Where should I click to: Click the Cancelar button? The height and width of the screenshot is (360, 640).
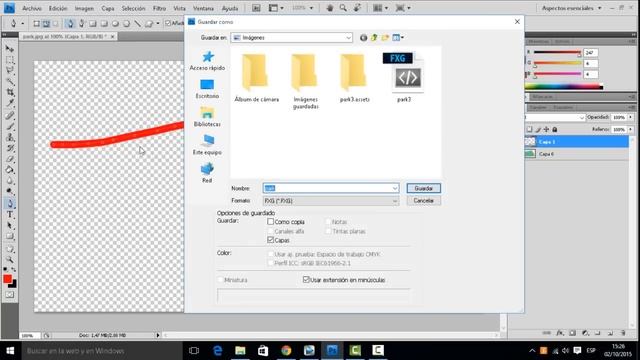(x=424, y=200)
